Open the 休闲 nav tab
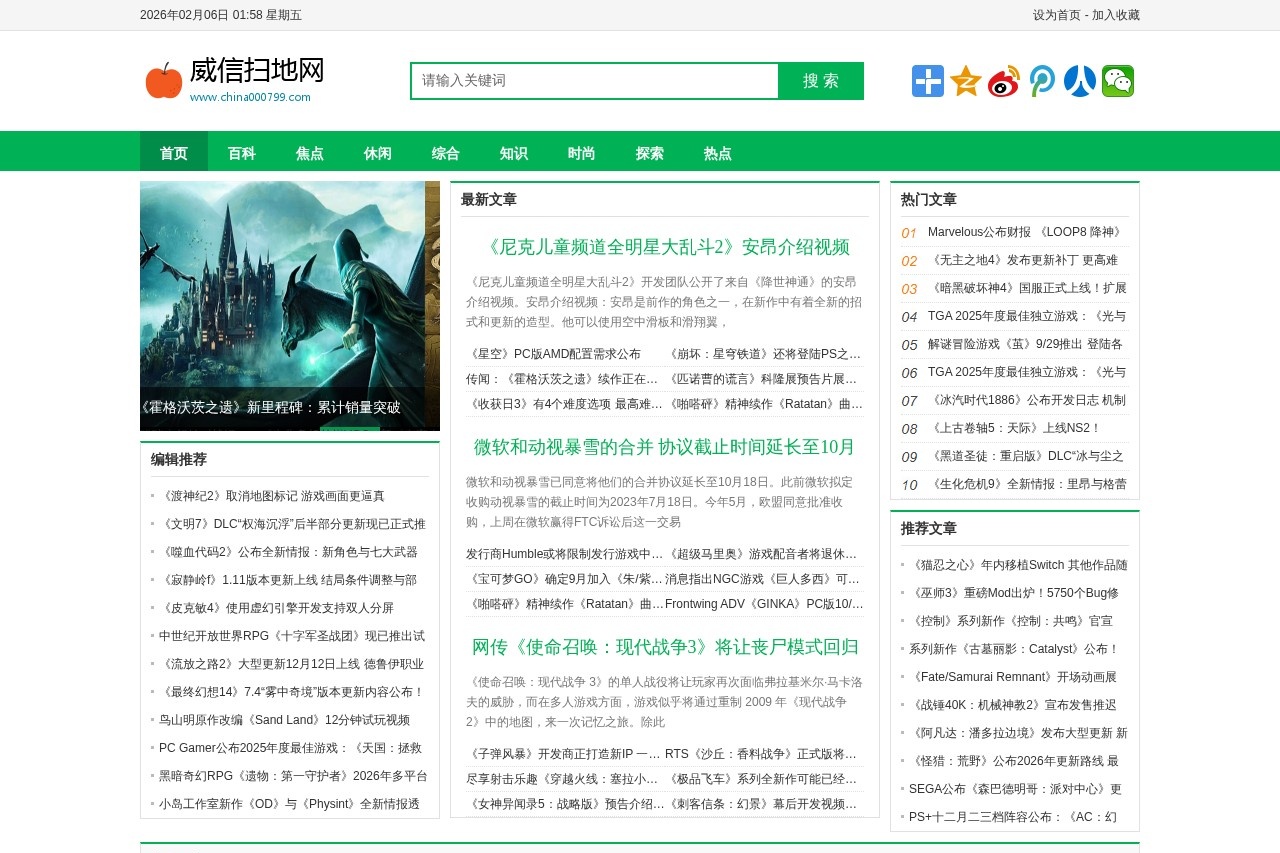The height and width of the screenshot is (853, 1280). [378, 153]
